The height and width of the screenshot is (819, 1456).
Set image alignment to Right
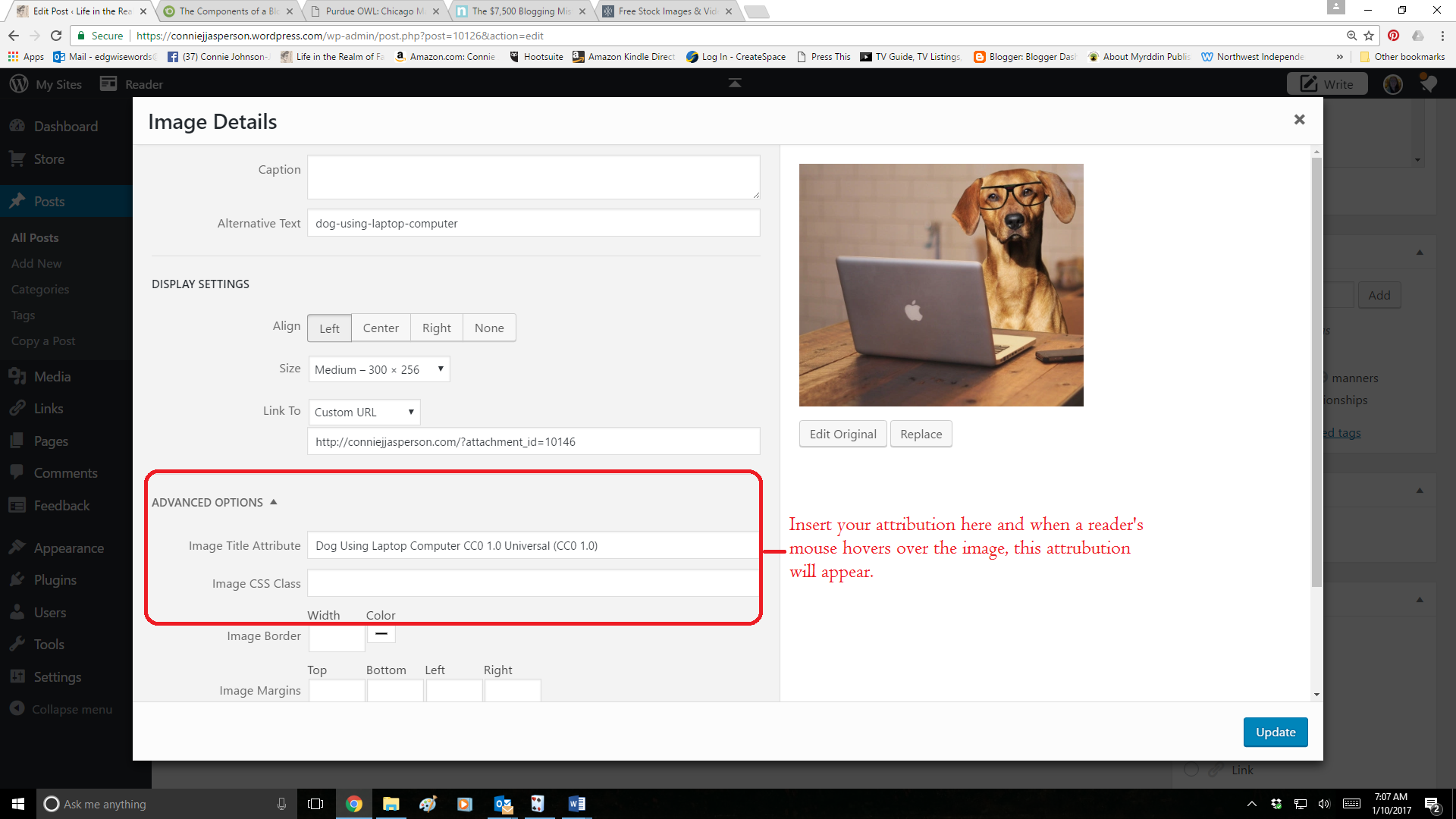[436, 328]
